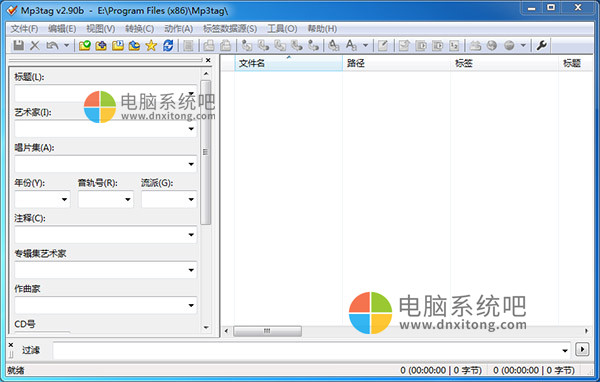Screen dimensions: 600x382
Task: Open the 文件(F) menu
Action: (x=24, y=29)
